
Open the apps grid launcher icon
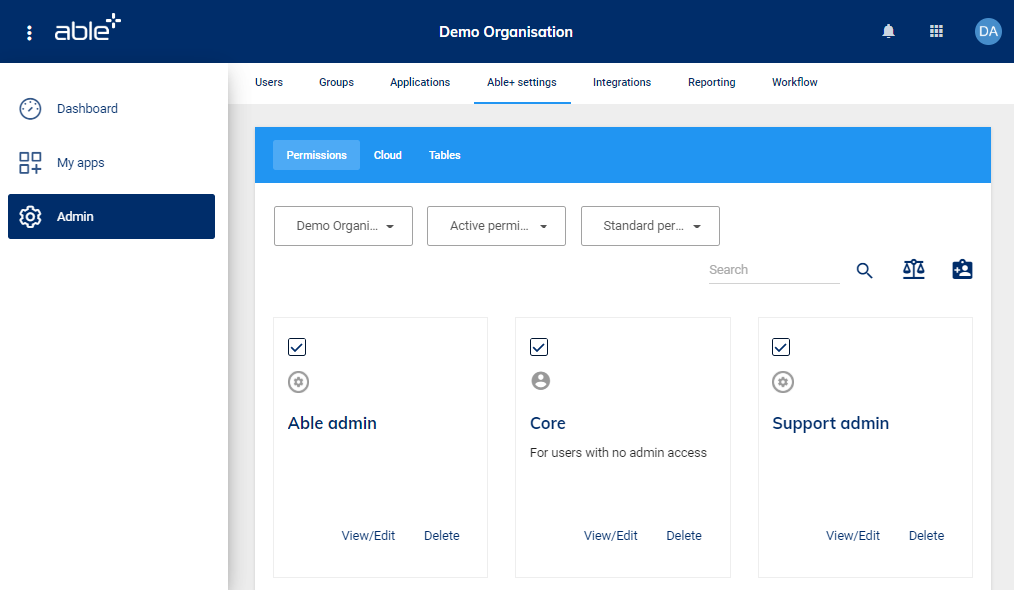(936, 32)
